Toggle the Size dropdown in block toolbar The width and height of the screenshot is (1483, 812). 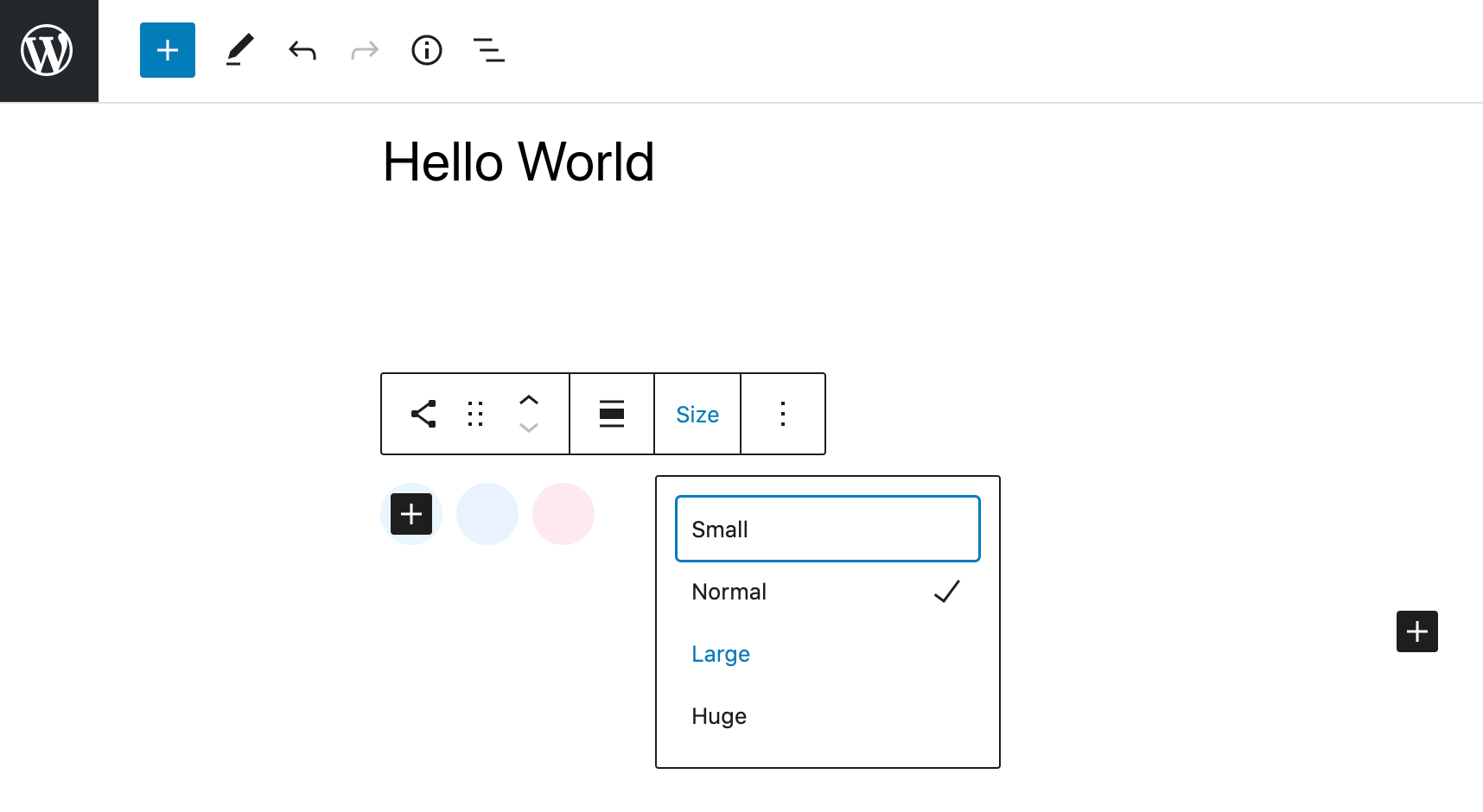(697, 415)
